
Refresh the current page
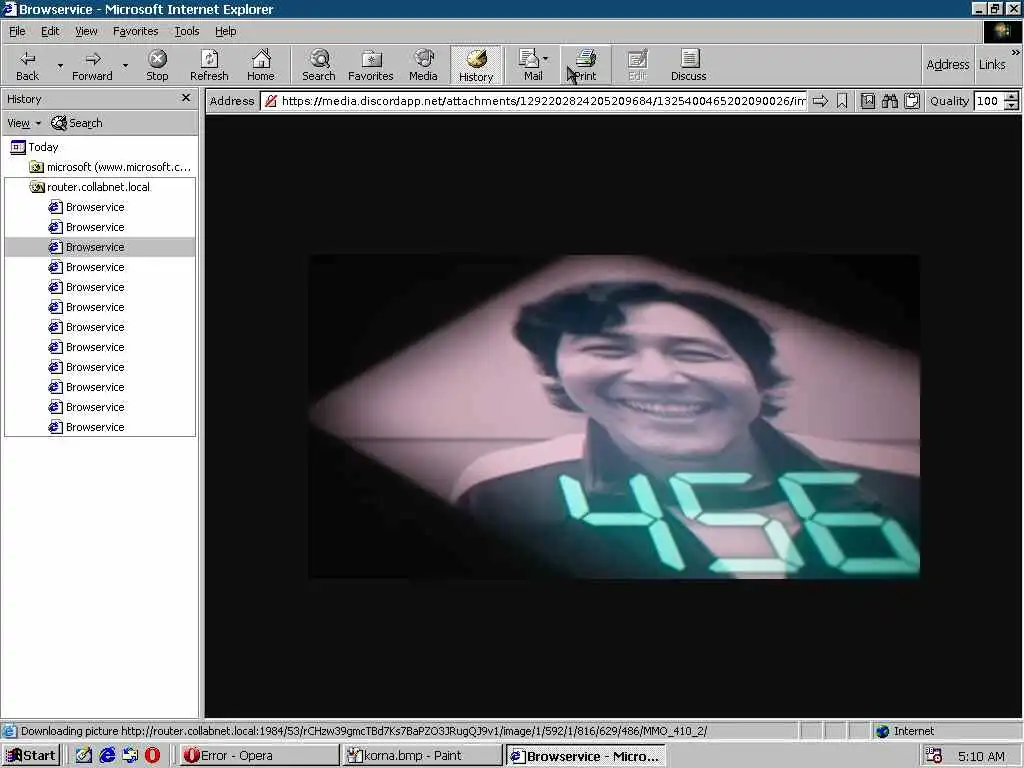[x=209, y=65]
